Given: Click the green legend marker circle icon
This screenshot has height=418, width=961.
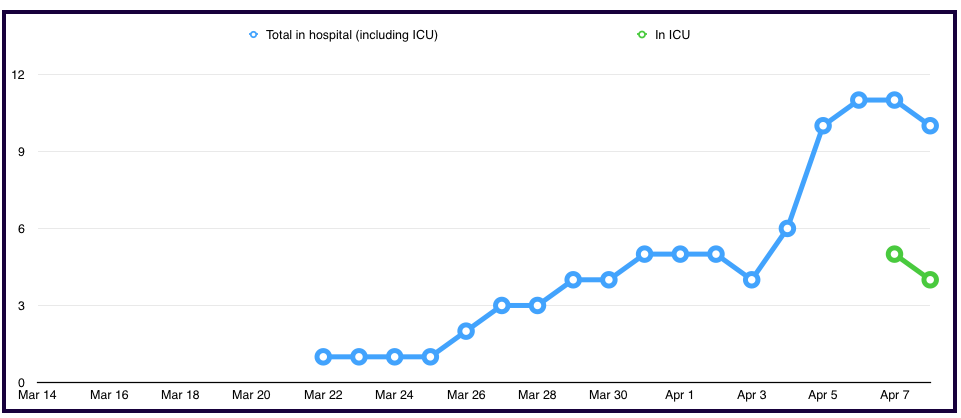Looking at the screenshot, I should [x=642, y=35].
